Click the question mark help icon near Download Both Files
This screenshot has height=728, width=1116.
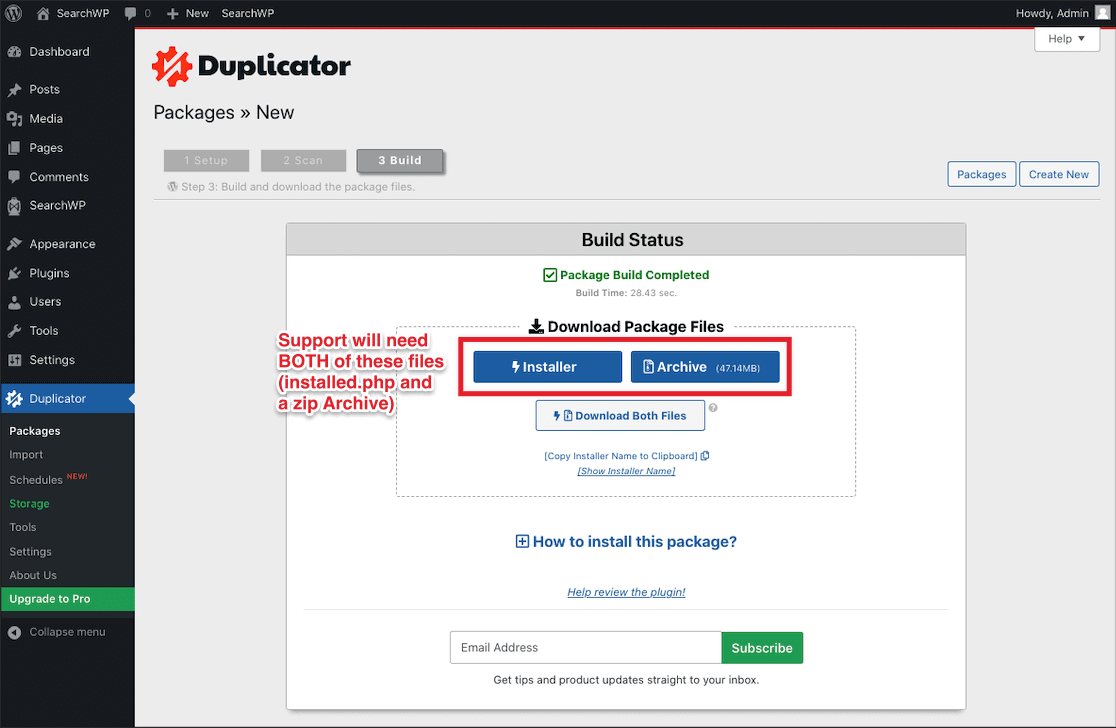point(713,408)
